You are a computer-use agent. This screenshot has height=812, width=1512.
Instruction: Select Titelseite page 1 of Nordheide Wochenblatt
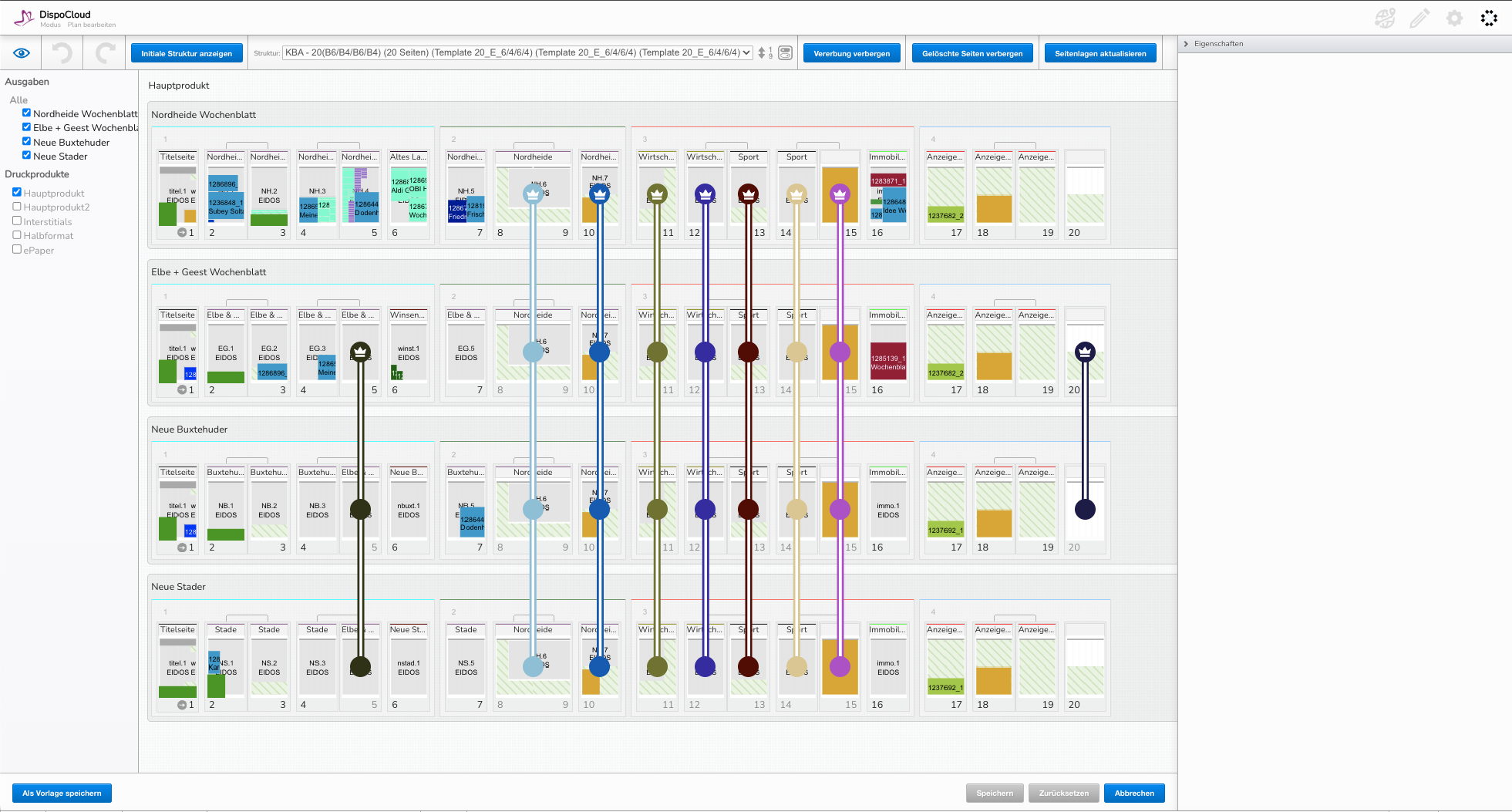(177, 193)
